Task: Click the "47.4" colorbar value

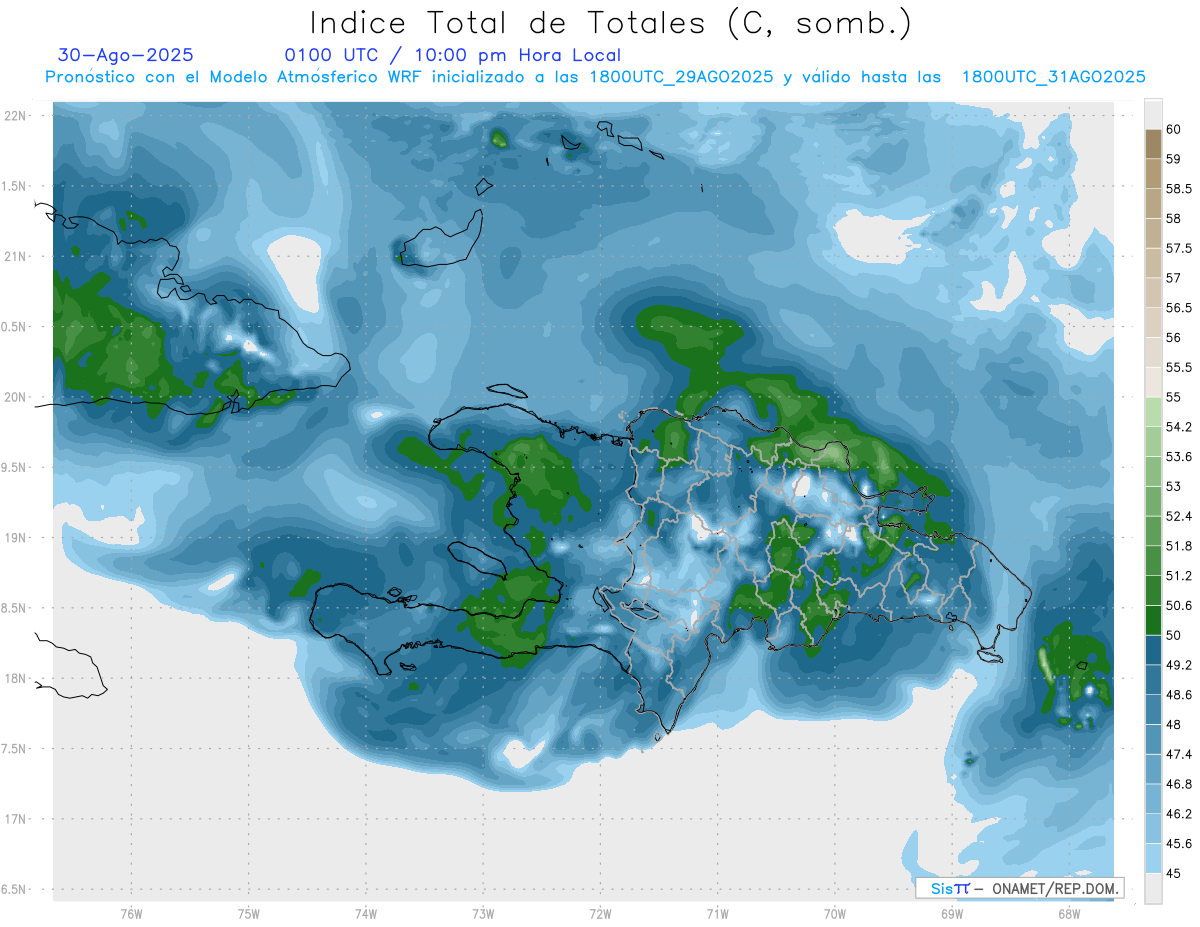Action: [x=1179, y=755]
